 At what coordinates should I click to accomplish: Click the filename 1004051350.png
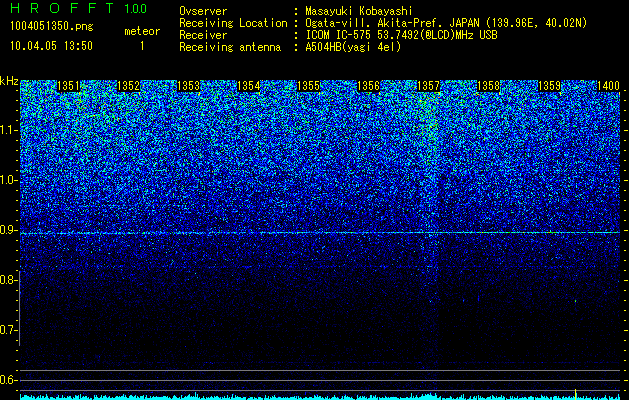pyautogui.click(x=52, y=27)
